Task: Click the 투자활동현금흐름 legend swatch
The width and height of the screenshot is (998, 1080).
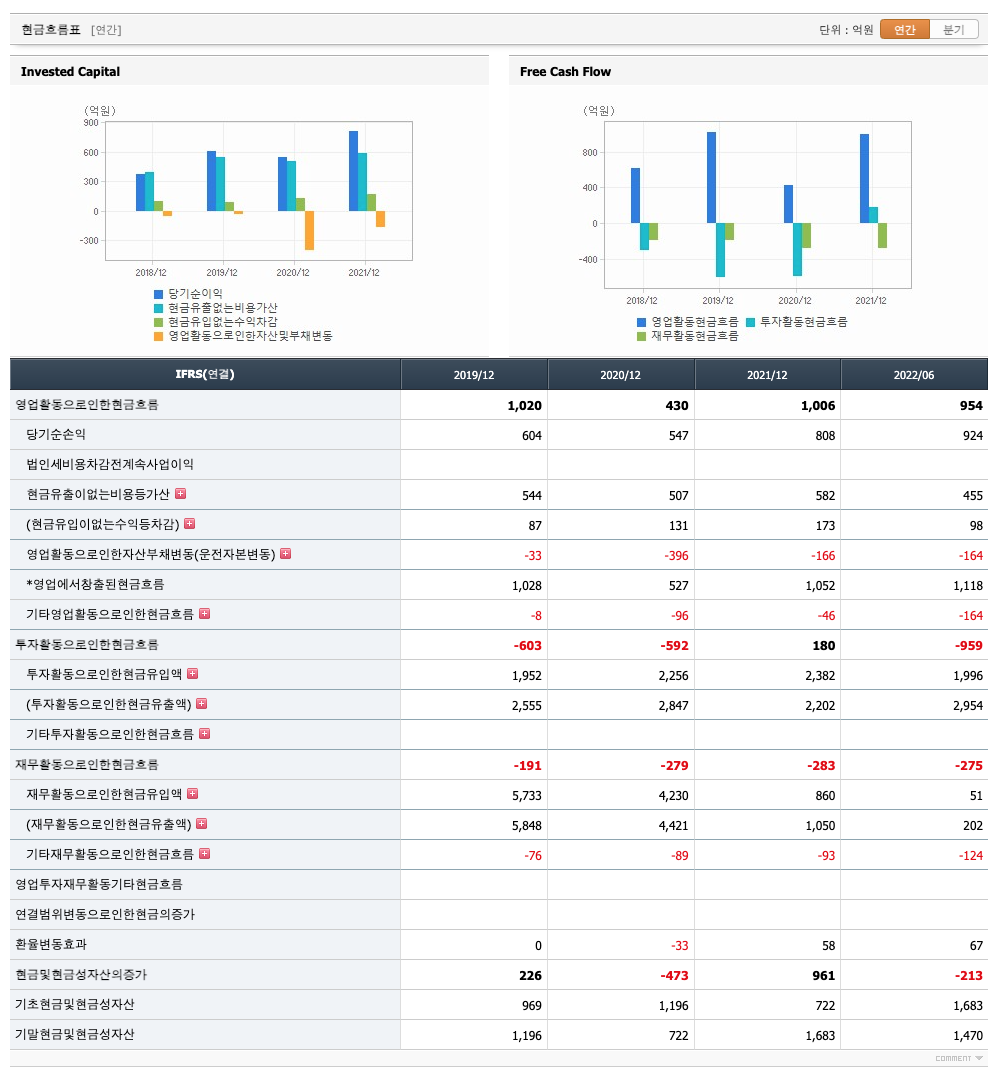Action: [751, 322]
